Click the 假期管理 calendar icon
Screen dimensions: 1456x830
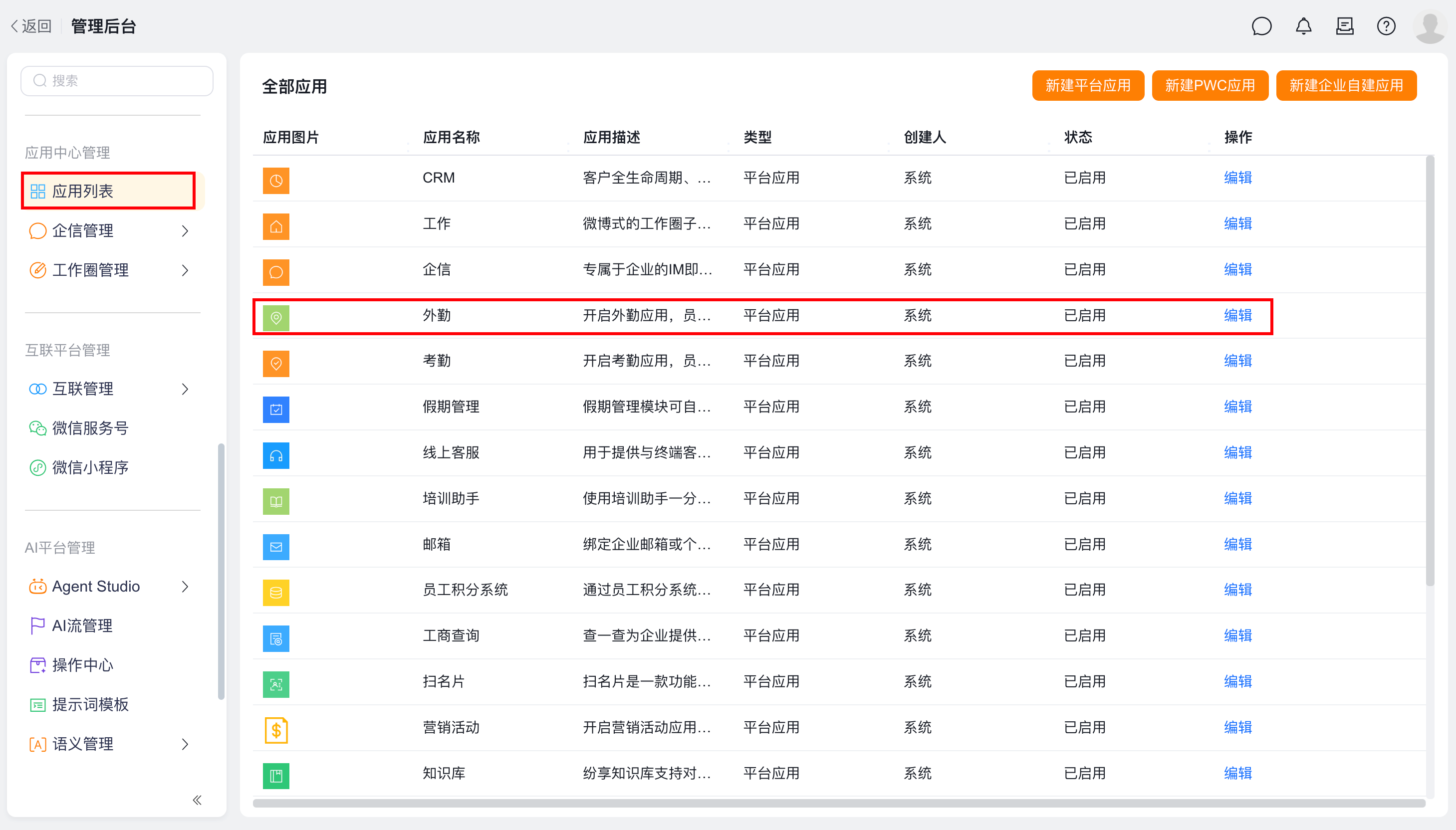click(276, 410)
